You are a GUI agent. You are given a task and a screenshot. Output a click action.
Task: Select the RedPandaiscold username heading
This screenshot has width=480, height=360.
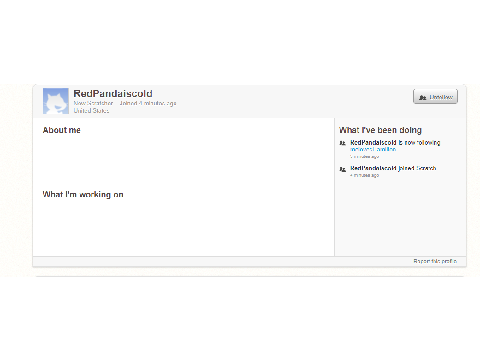coord(113,94)
